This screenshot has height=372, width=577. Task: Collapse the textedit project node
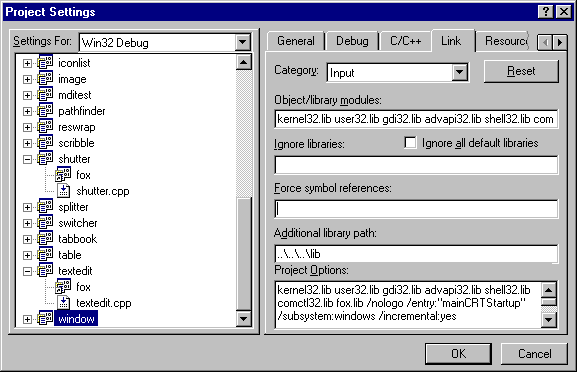point(27,271)
